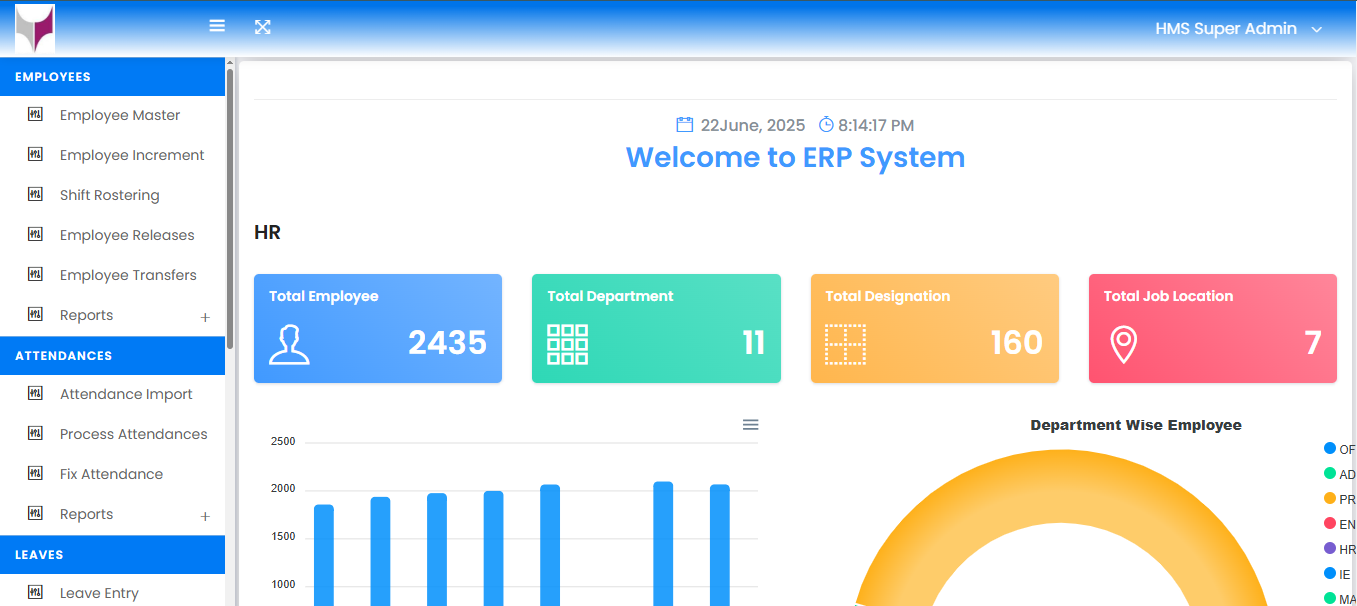Open the Employee Master page
This screenshot has width=1357, height=606.
pyautogui.click(x=120, y=115)
